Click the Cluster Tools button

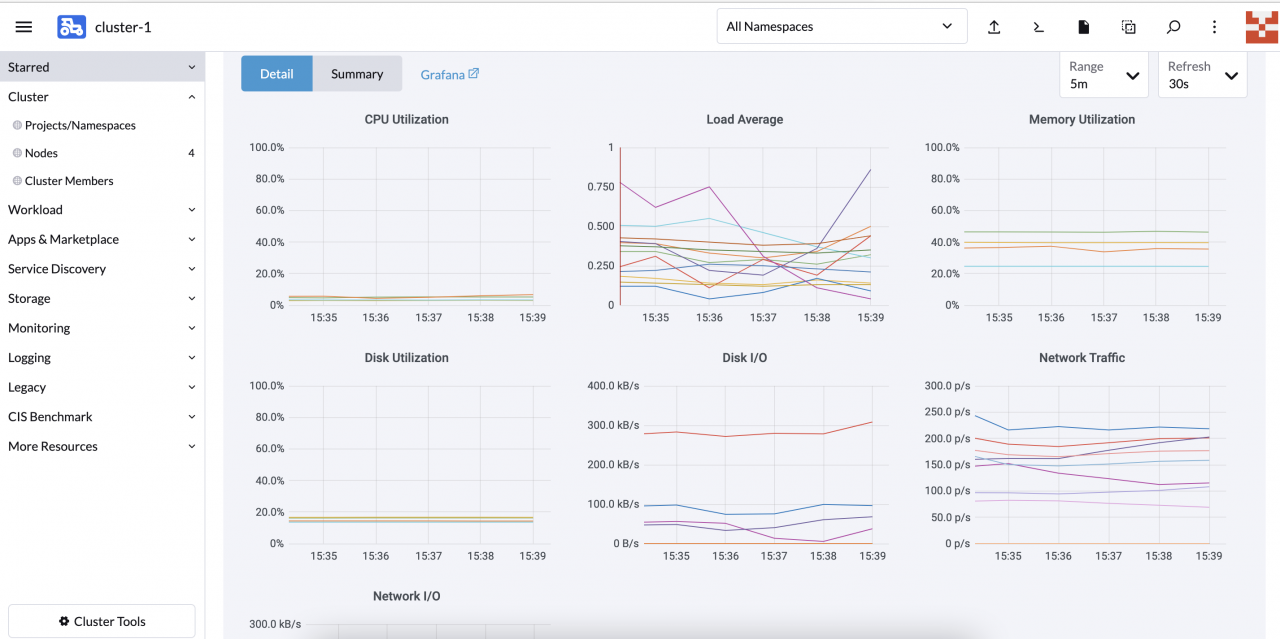[102, 621]
